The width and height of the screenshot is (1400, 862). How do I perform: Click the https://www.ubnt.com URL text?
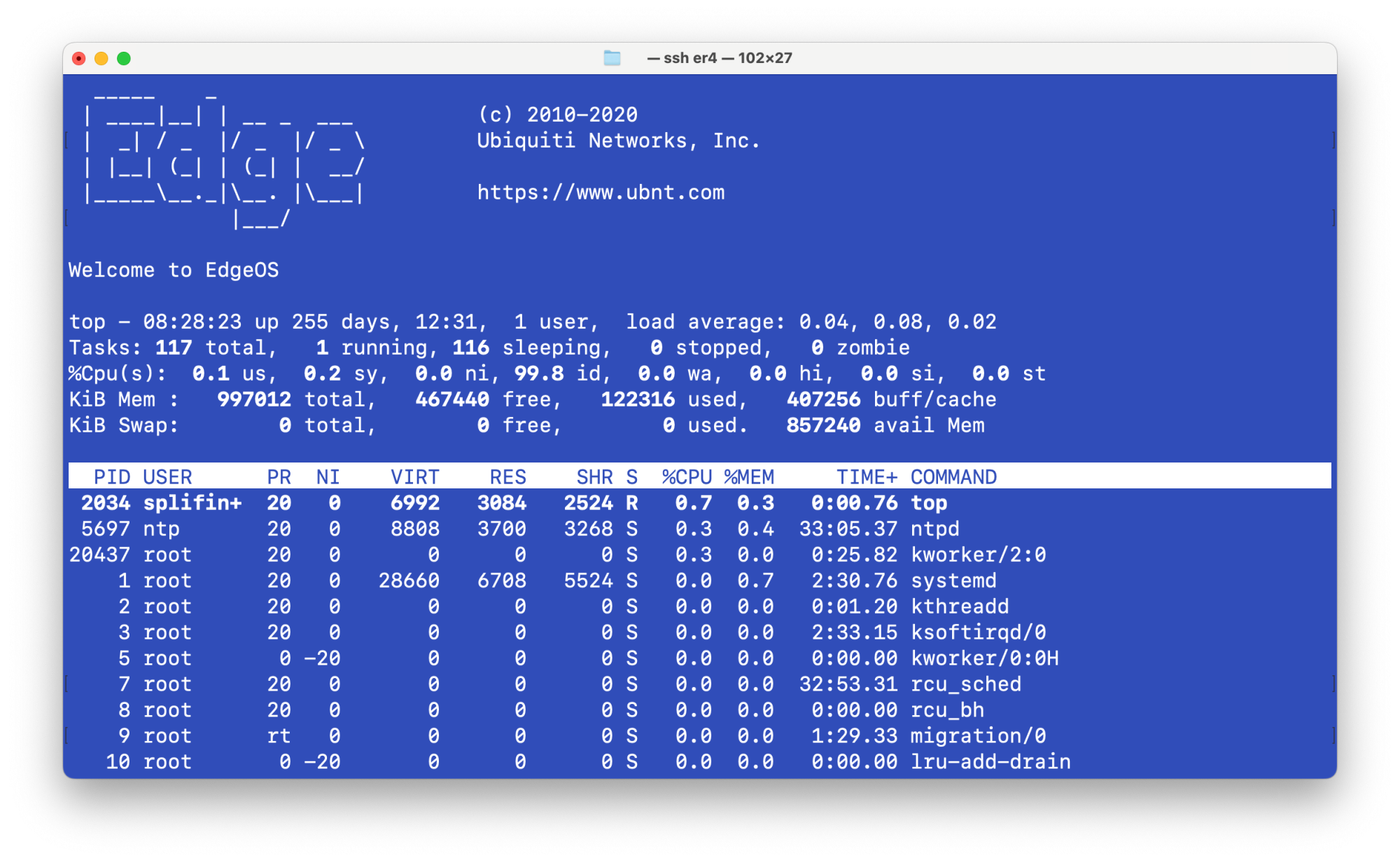pyautogui.click(x=601, y=192)
